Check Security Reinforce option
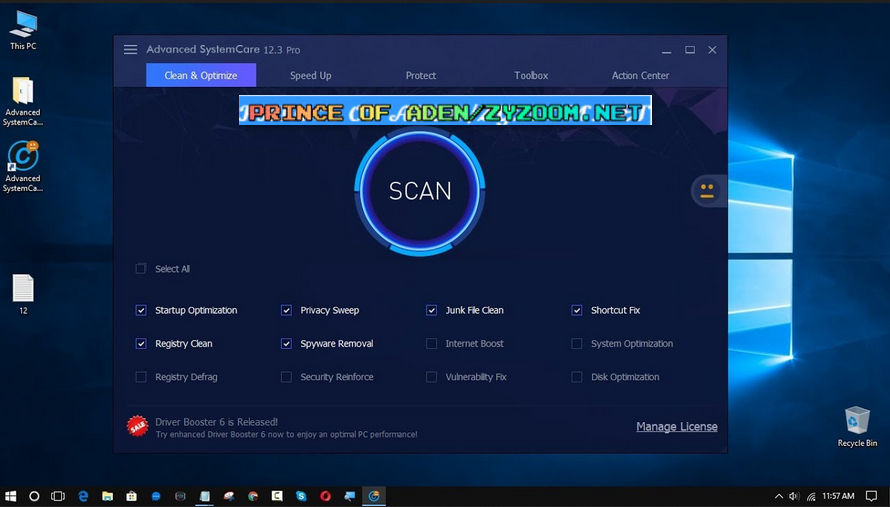Screen dimensions: 890x507 [x=286, y=377]
